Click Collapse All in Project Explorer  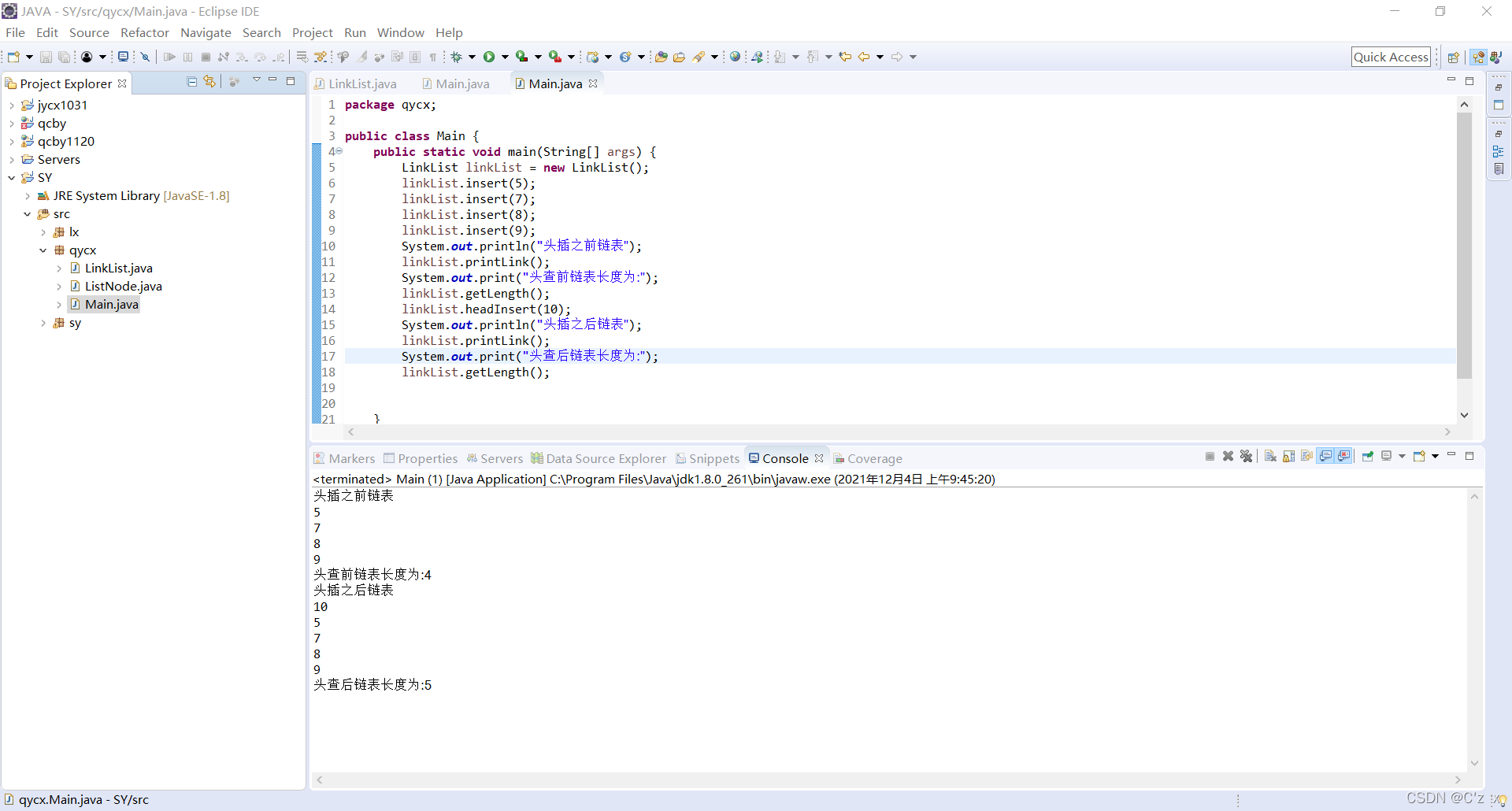191,81
